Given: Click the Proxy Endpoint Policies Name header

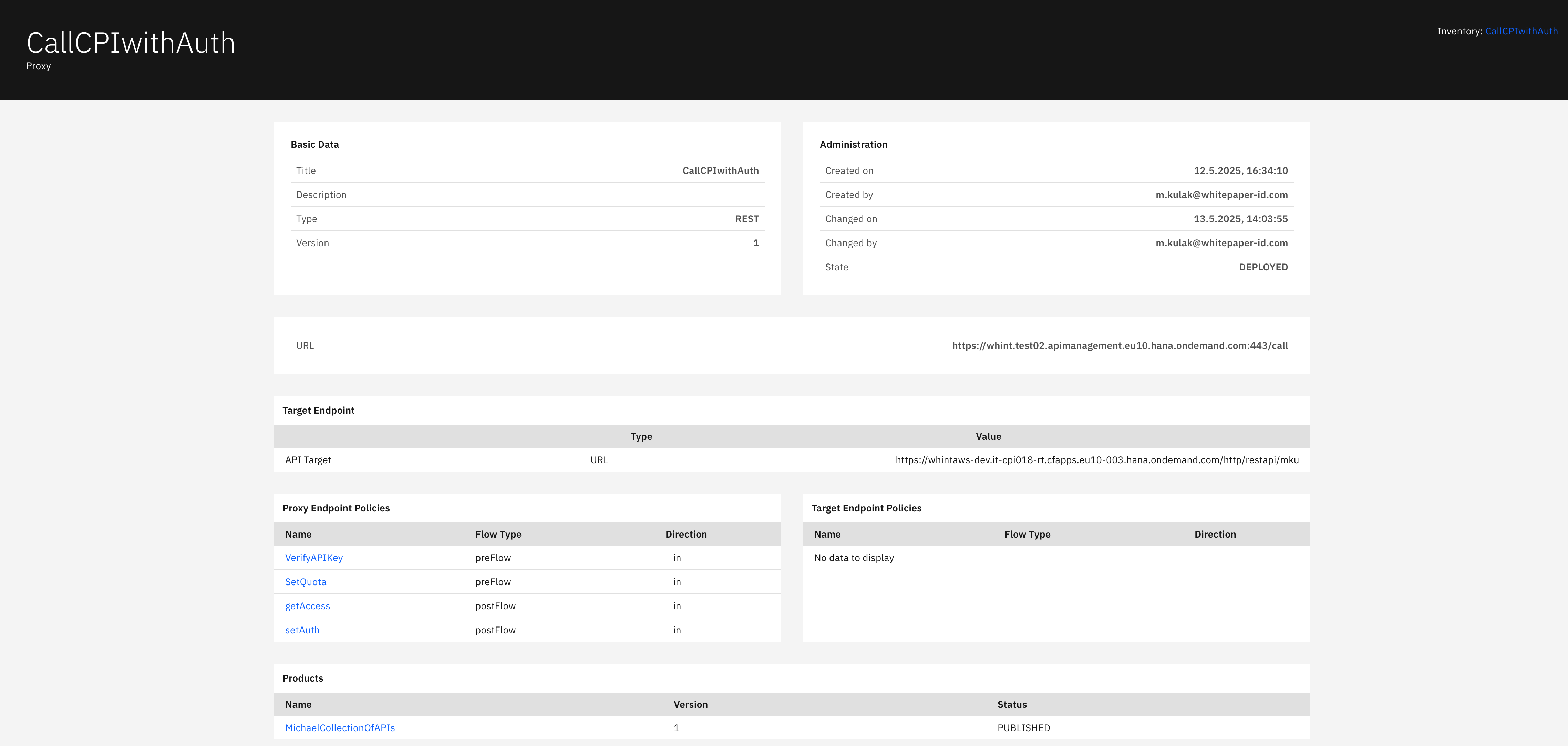Looking at the screenshot, I should pos(298,534).
